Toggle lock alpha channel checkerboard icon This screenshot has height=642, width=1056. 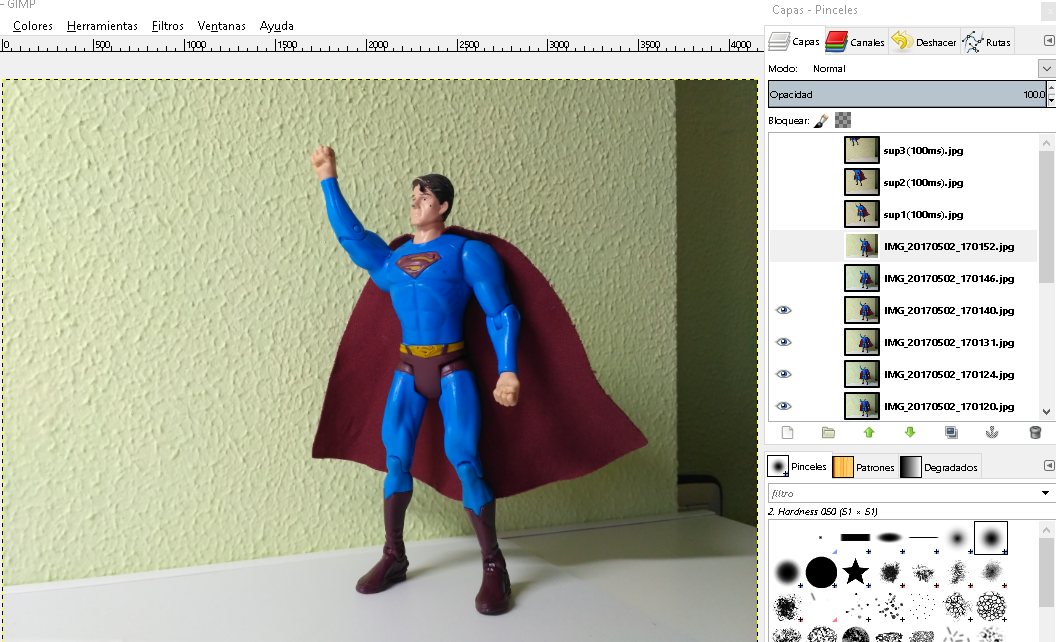pos(843,121)
